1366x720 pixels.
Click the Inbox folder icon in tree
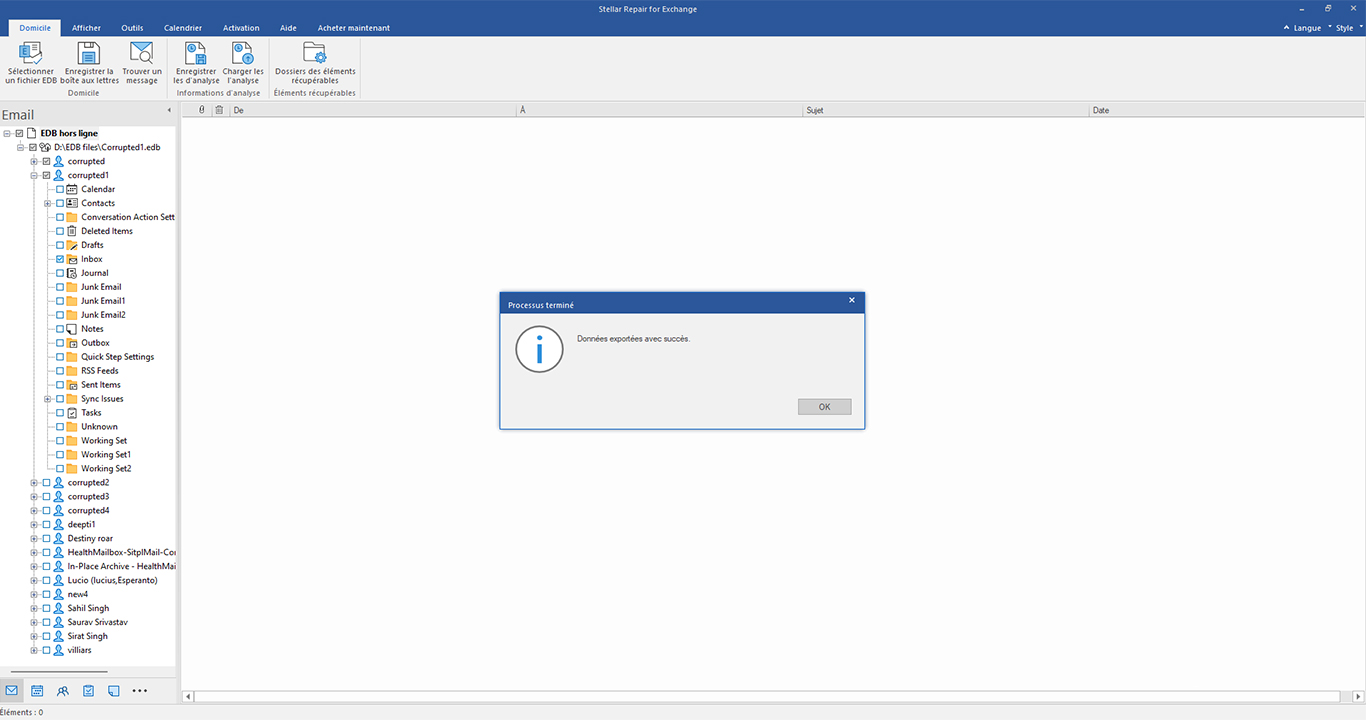(72, 259)
